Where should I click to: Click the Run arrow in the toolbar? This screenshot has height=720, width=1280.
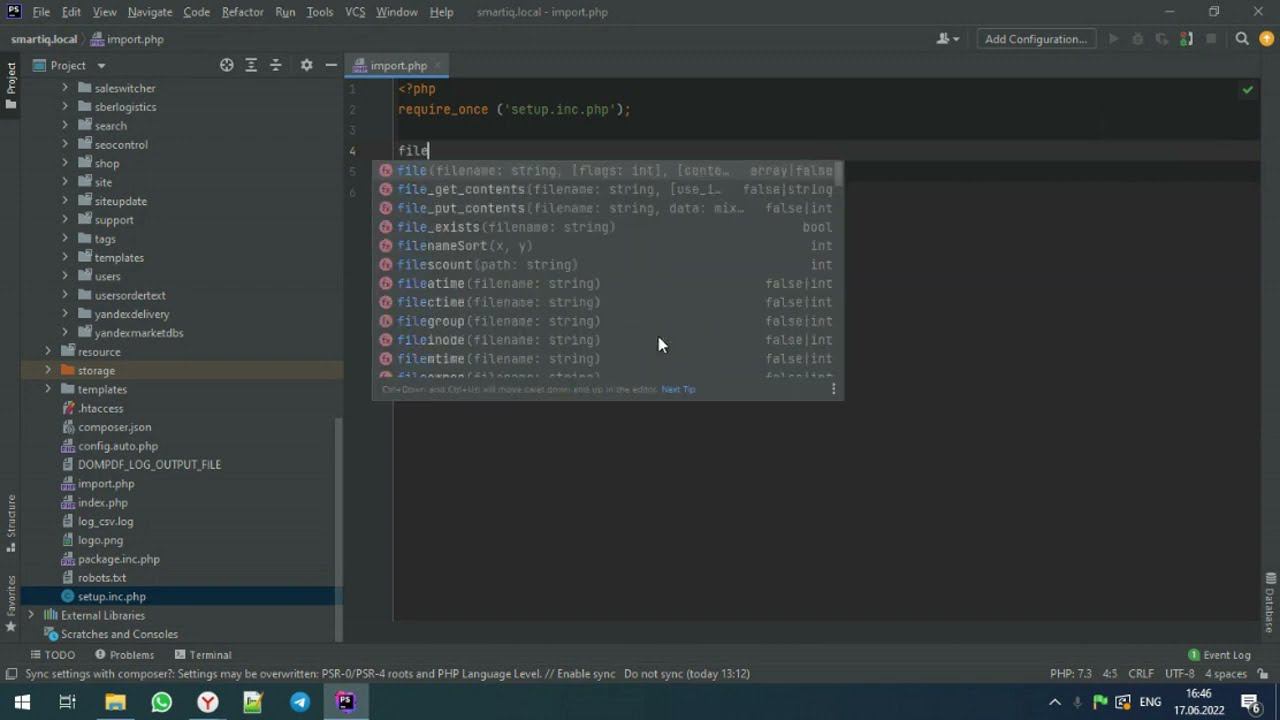[1113, 39]
